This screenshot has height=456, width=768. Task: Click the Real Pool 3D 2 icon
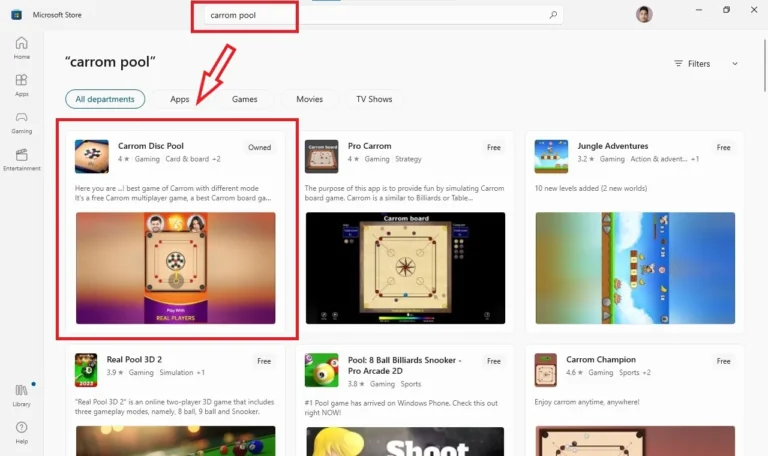tap(86, 370)
